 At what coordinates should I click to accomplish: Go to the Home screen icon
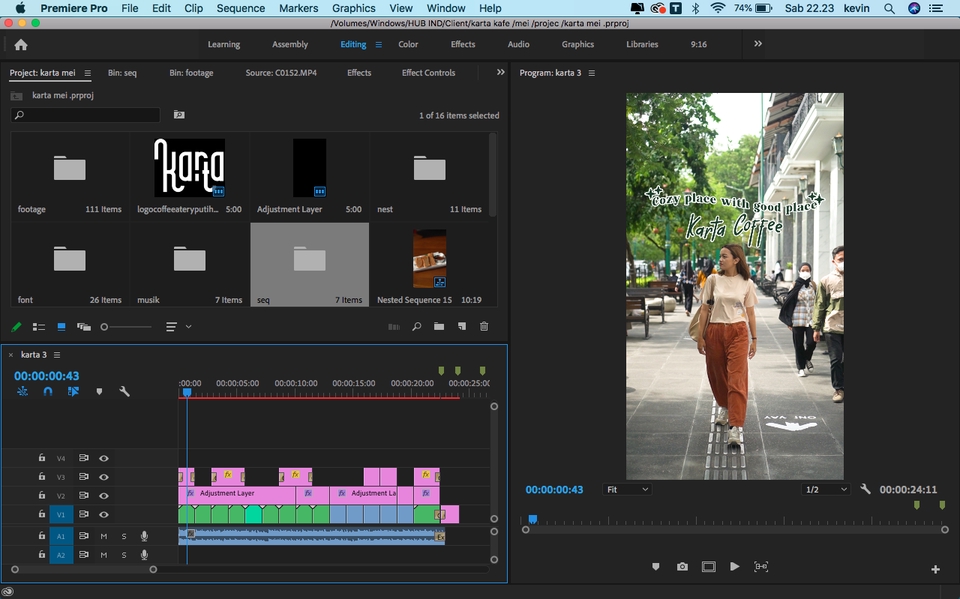click(x=21, y=45)
